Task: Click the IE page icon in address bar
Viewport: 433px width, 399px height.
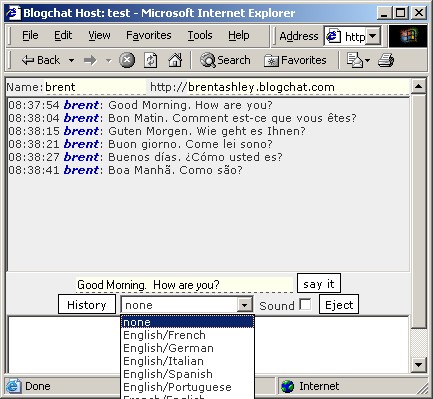Action: pyautogui.click(x=333, y=36)
